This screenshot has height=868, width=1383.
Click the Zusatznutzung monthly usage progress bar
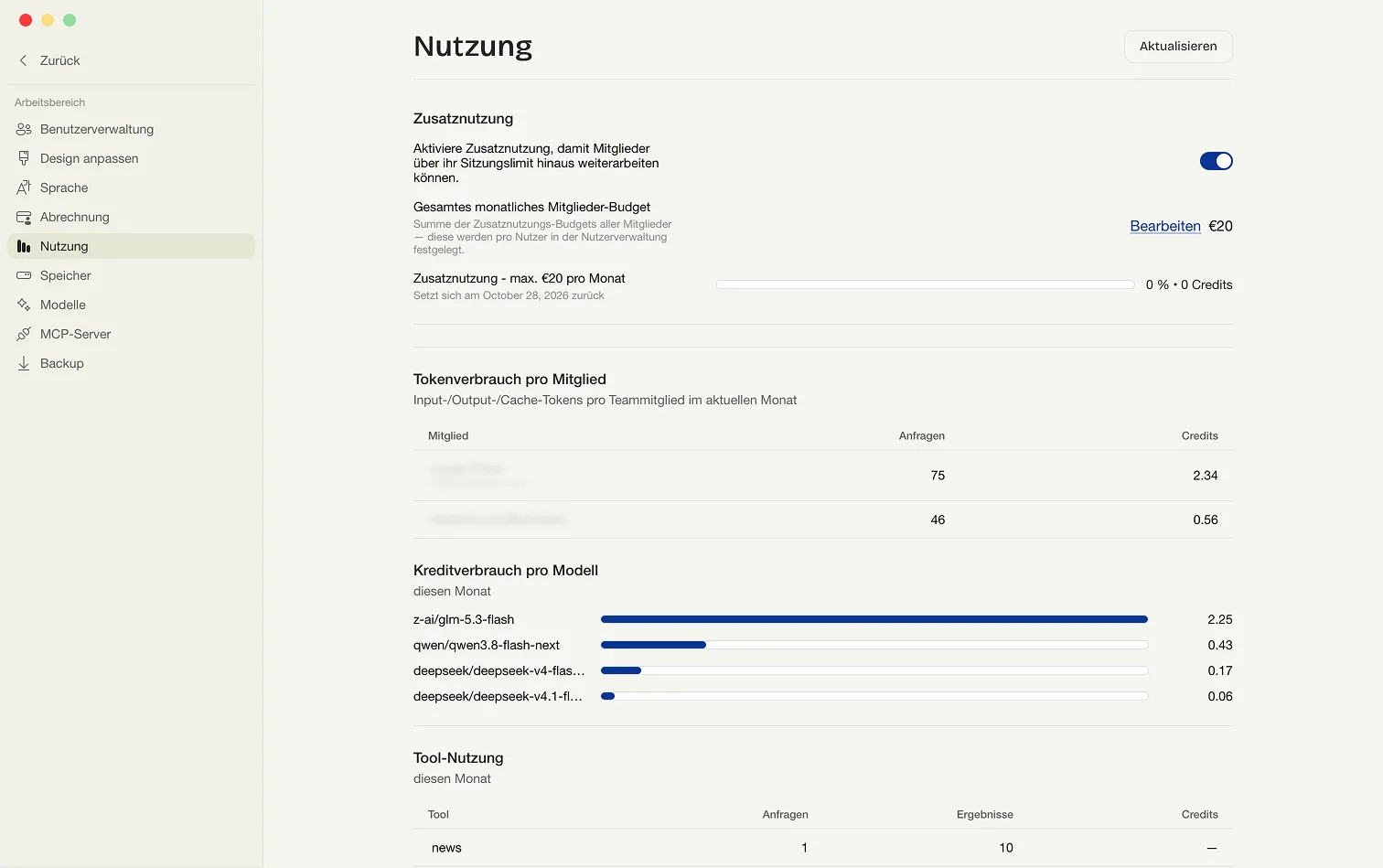pos(926,284)
